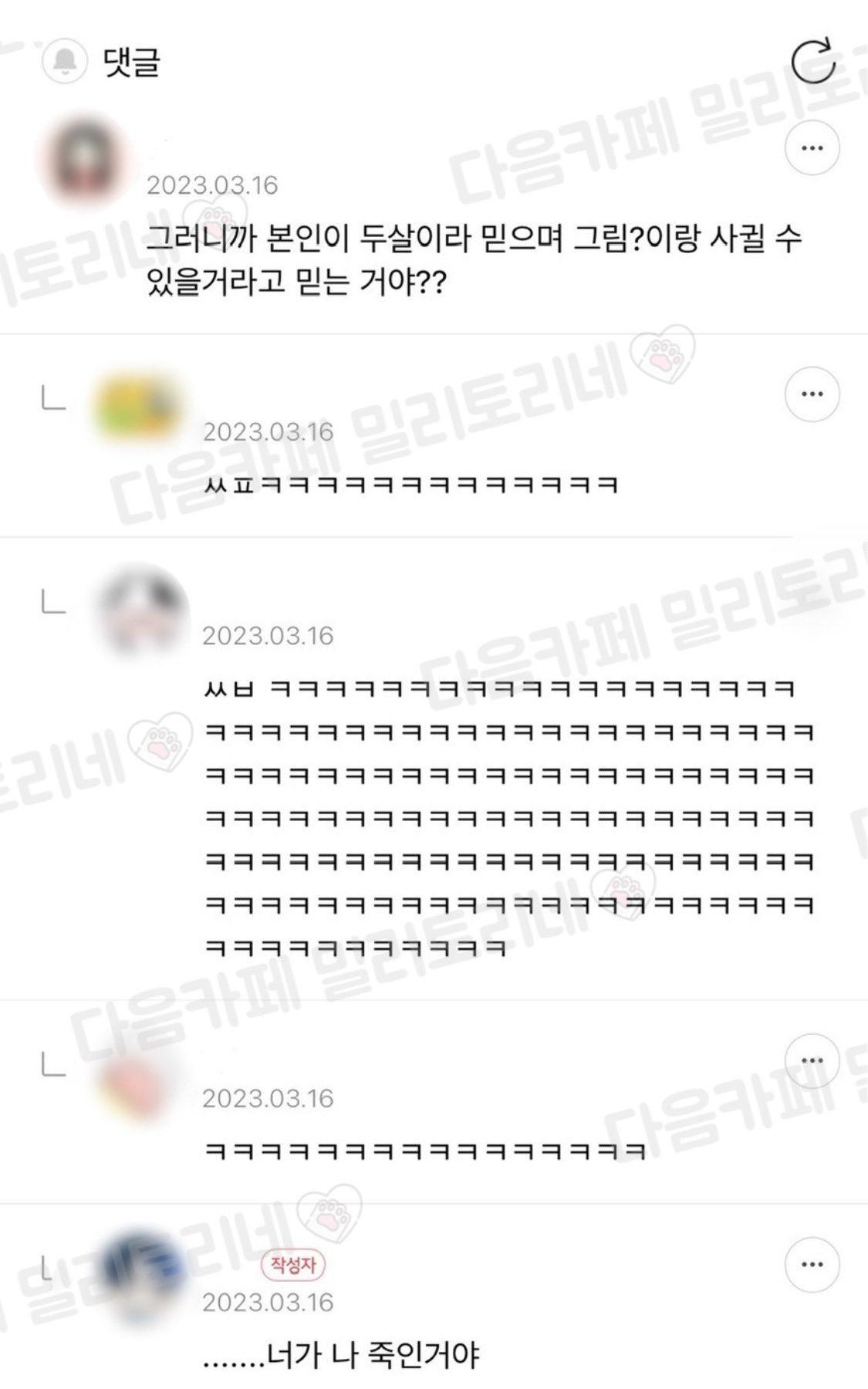Select the long ㅋㅋㅋ laughing reply text
Viewport: 868px width, 1389px height.
[x=509, y=817]
